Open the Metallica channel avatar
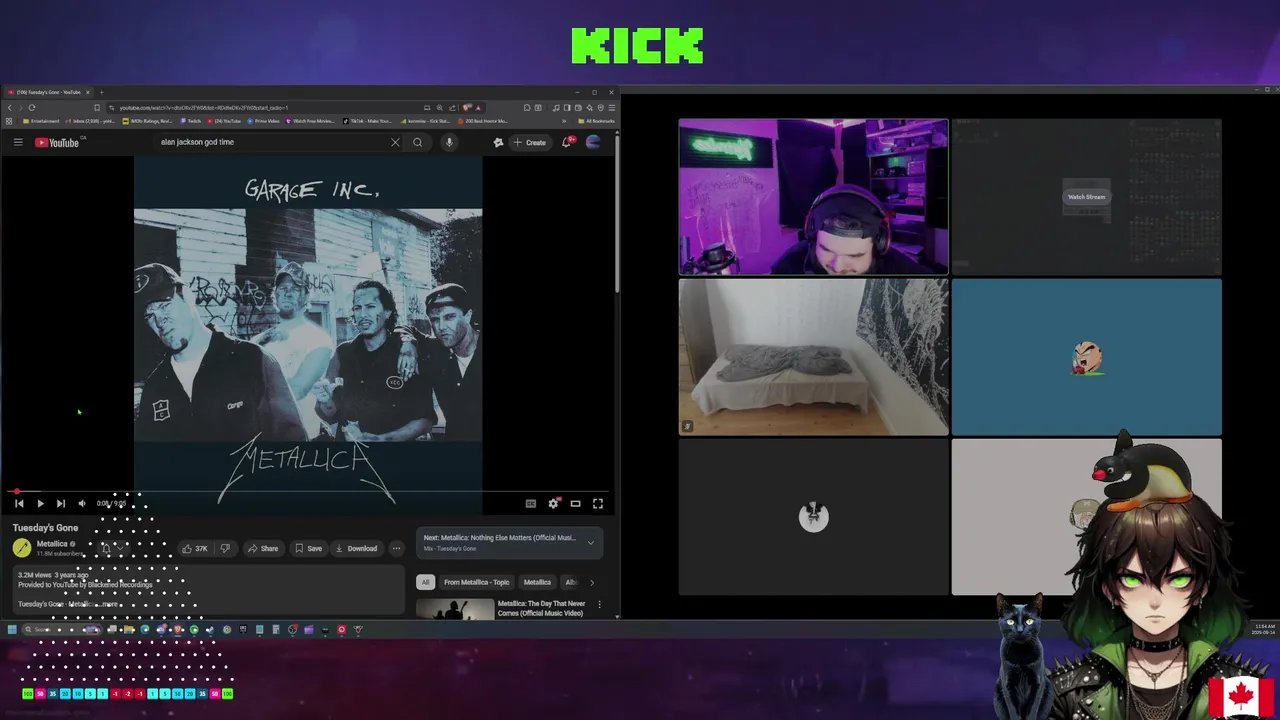The image size is (1280, 720). click(22, 548)
